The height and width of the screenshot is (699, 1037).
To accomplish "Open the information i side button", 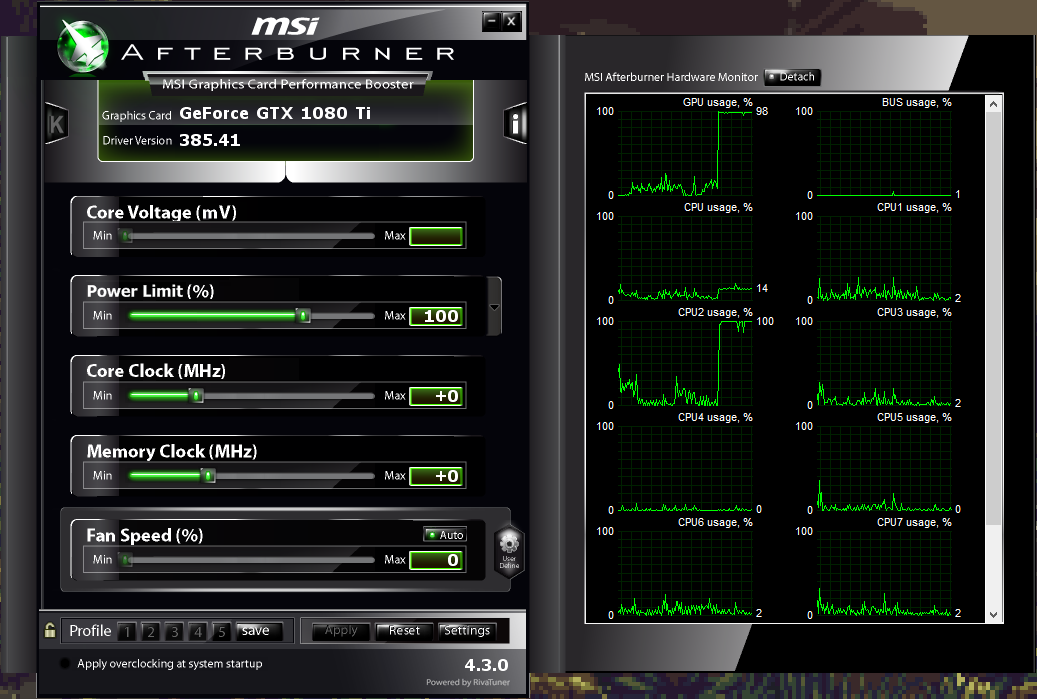I will [x=515, y=123].
